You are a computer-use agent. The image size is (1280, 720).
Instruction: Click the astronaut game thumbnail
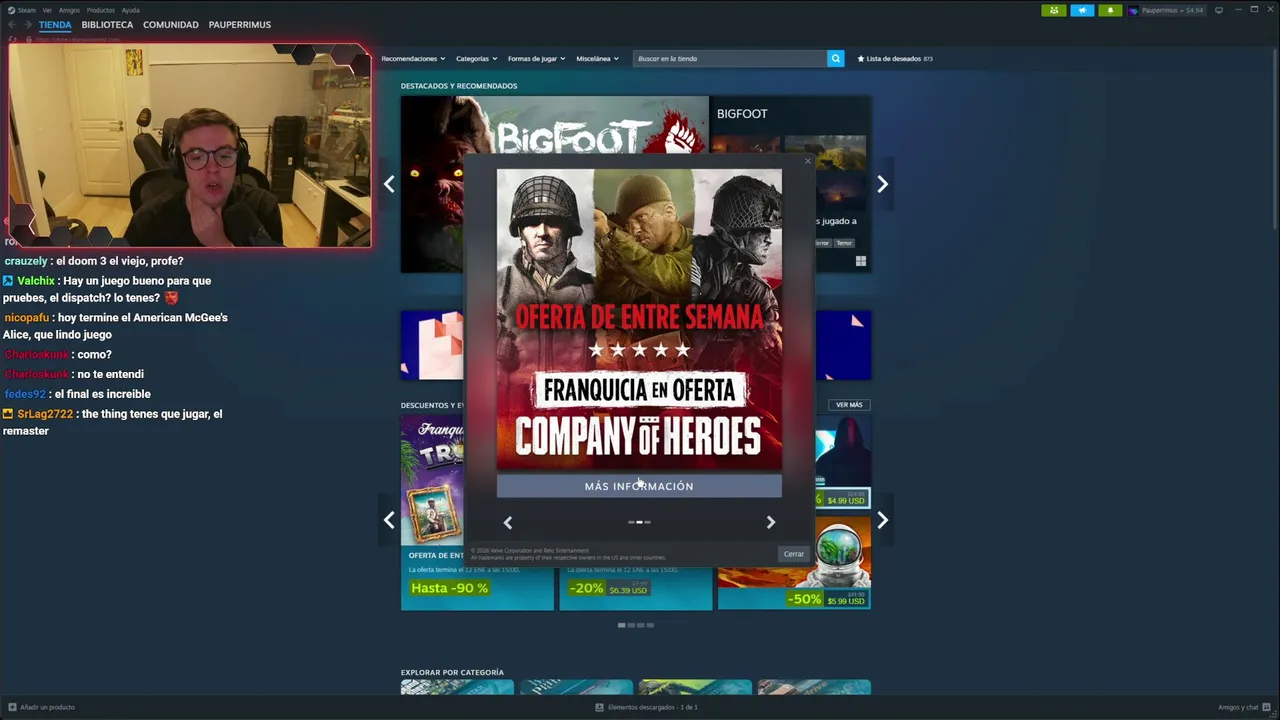pos(841,552)
